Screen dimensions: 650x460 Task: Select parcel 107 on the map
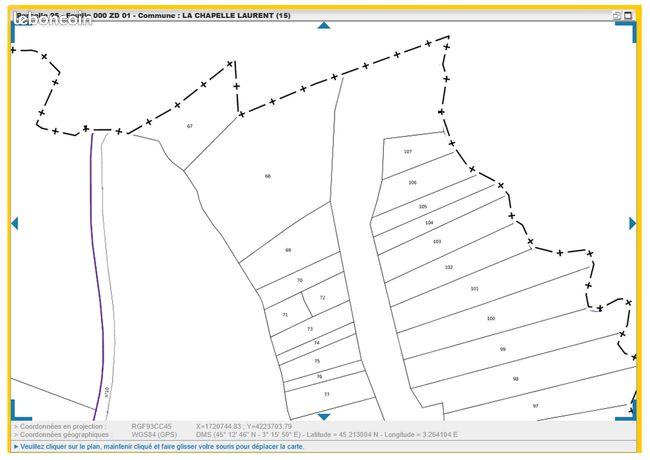click(x=408, y=152)
